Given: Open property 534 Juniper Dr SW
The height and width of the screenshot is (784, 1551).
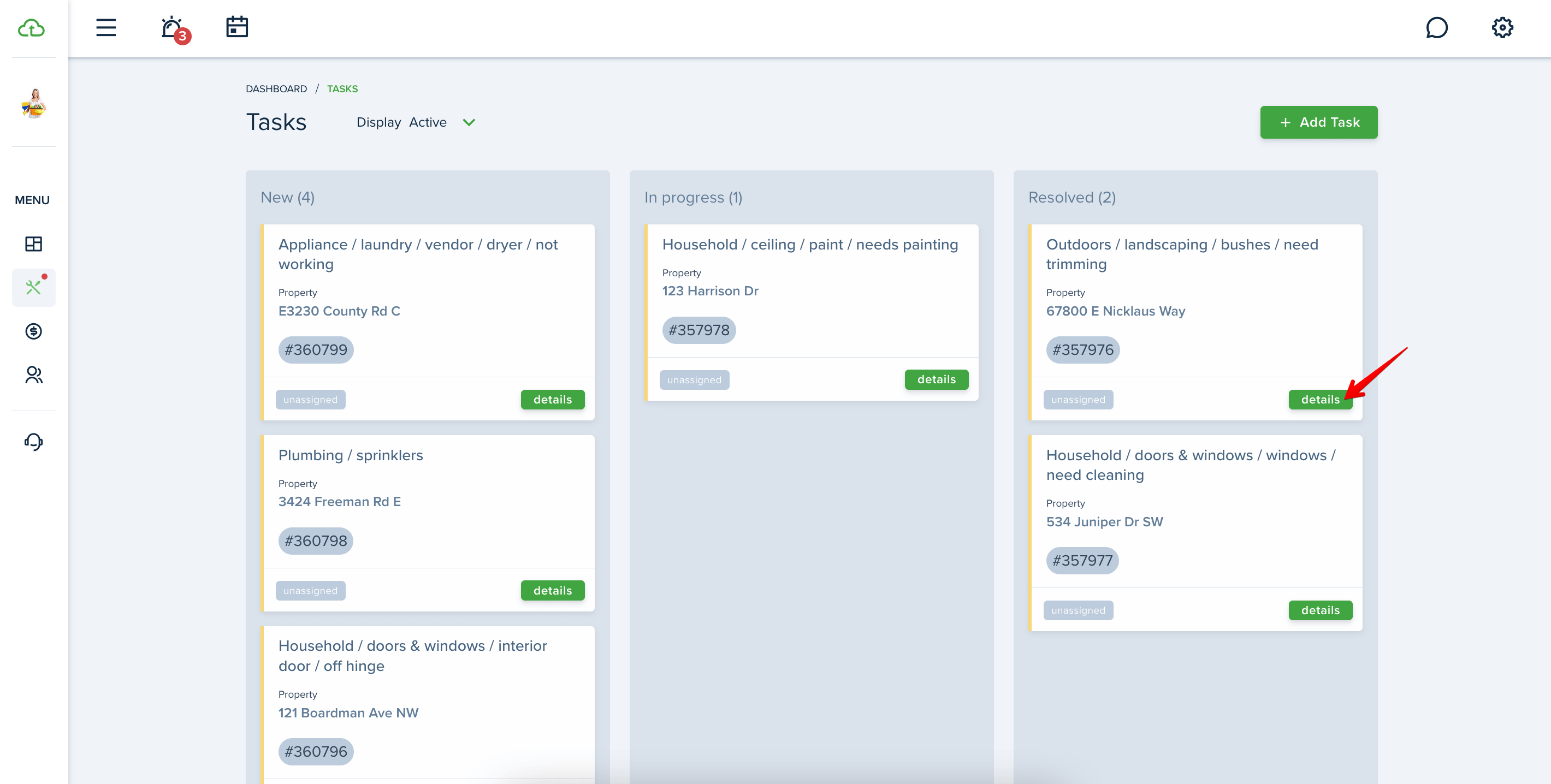Looking at the screenshot, I should click(x=1105, y=521).
